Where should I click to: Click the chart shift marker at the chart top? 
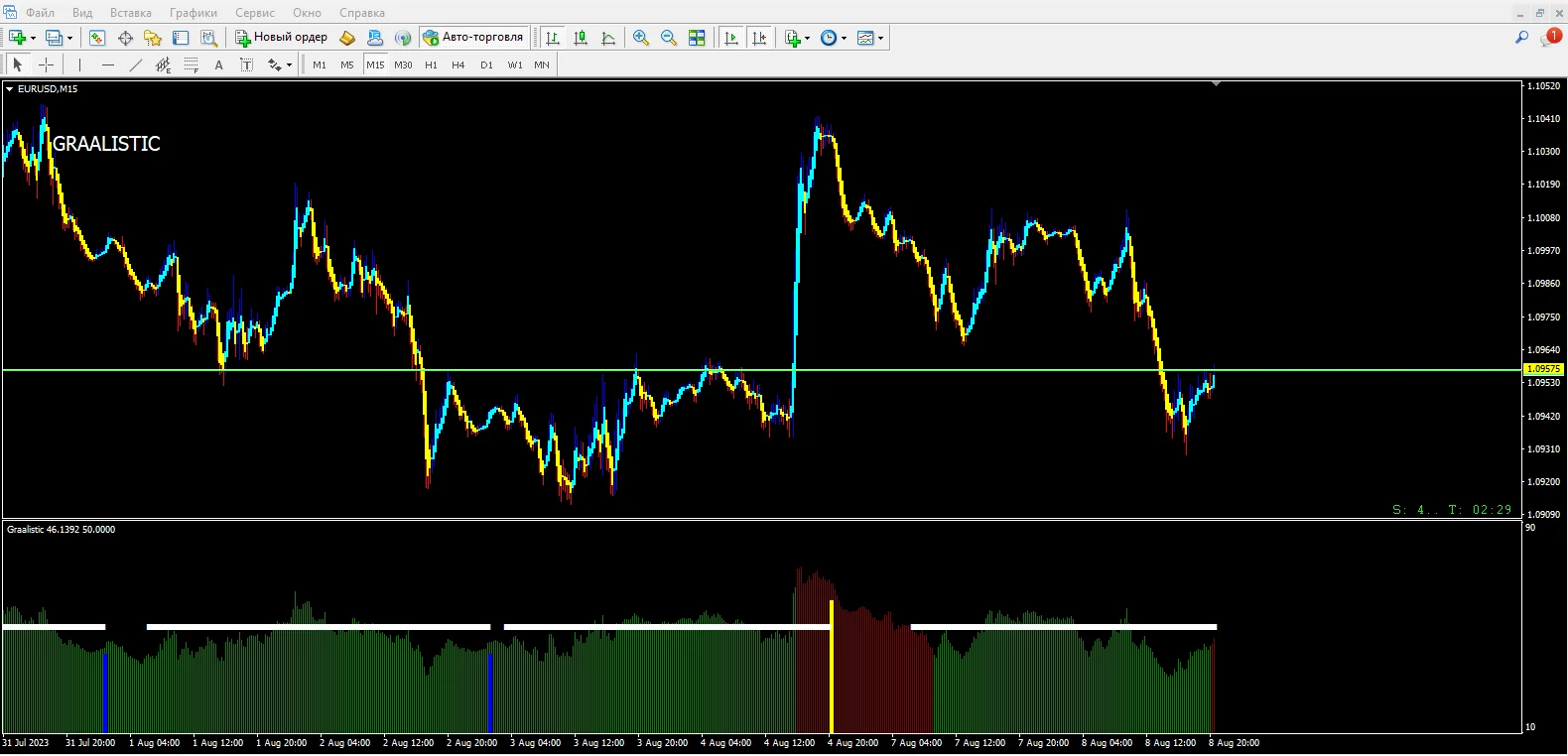point(1216,84)
